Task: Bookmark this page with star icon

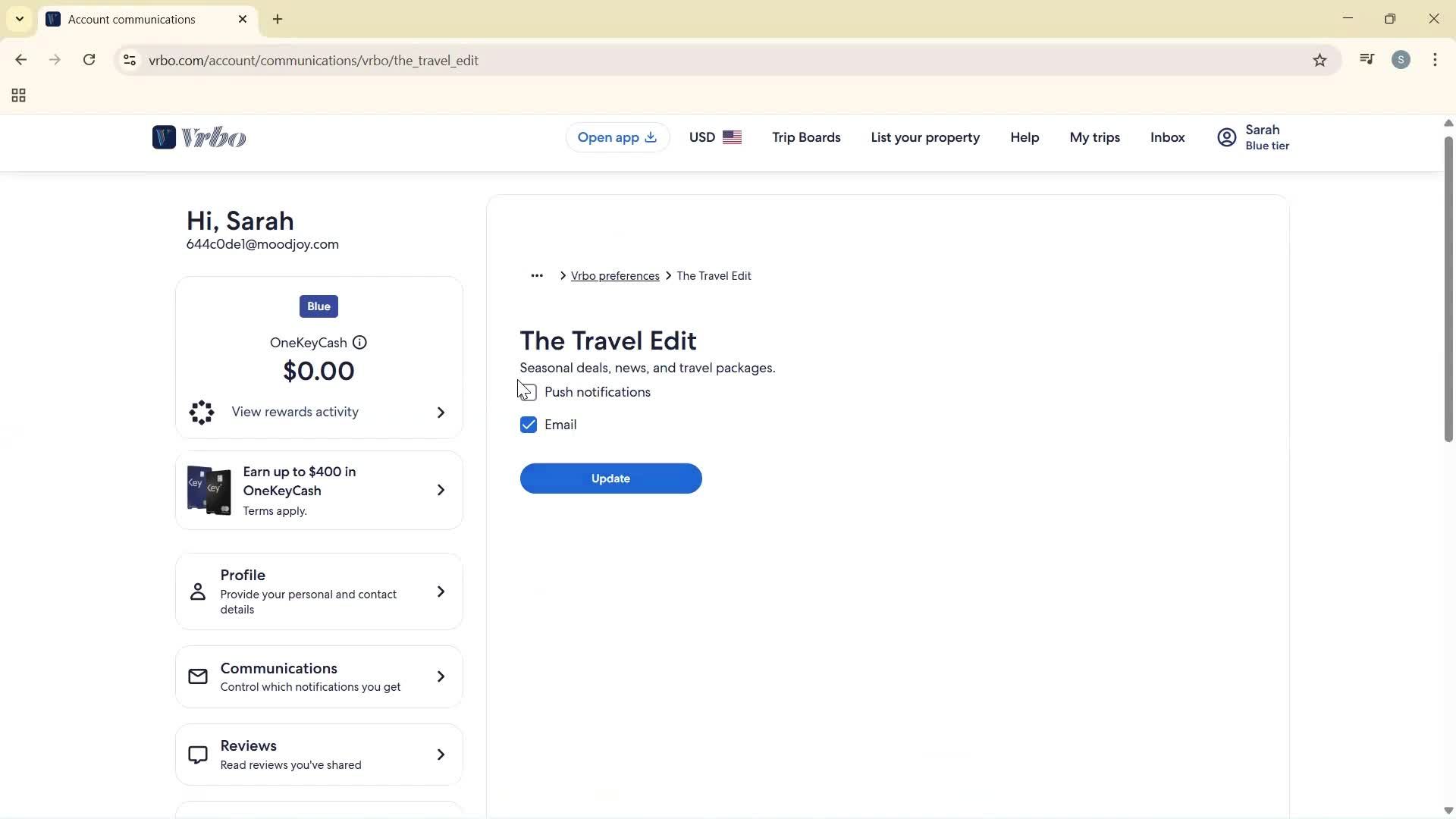Action: [x=1319, y=61]
